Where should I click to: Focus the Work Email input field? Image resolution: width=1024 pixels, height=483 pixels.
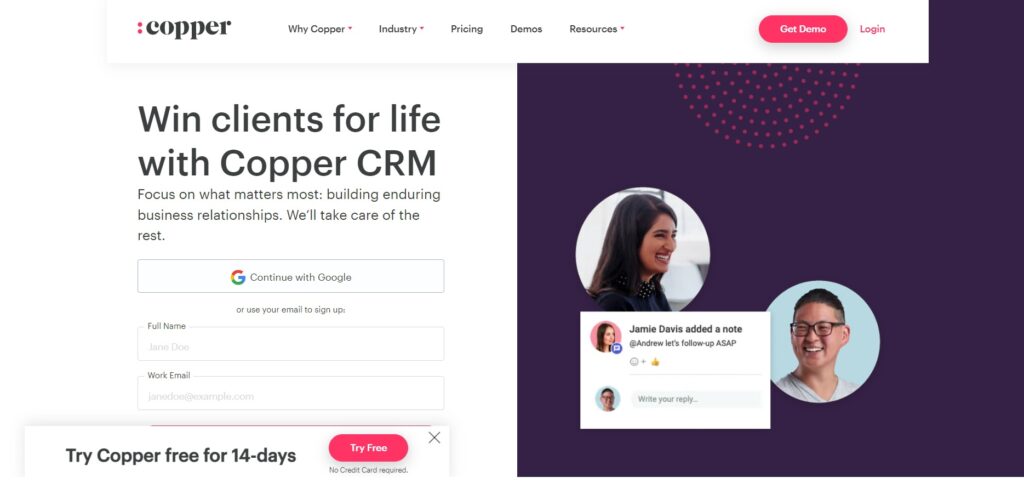coord(291,394)
